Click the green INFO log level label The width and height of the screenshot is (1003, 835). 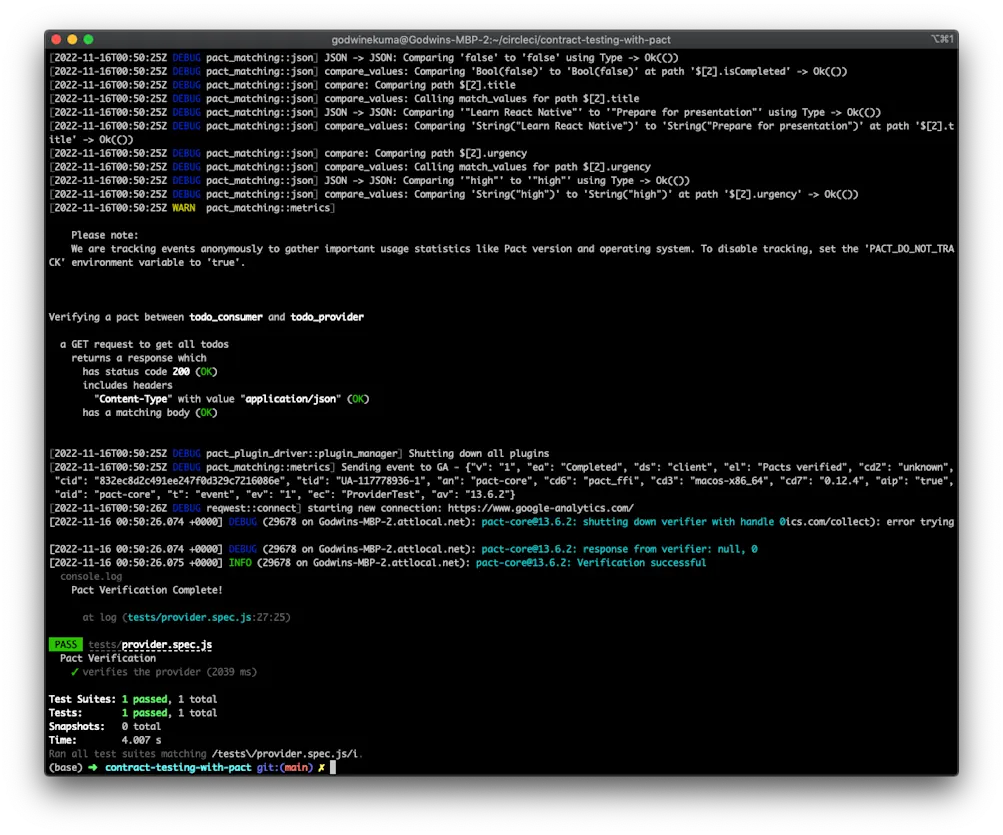240,562
